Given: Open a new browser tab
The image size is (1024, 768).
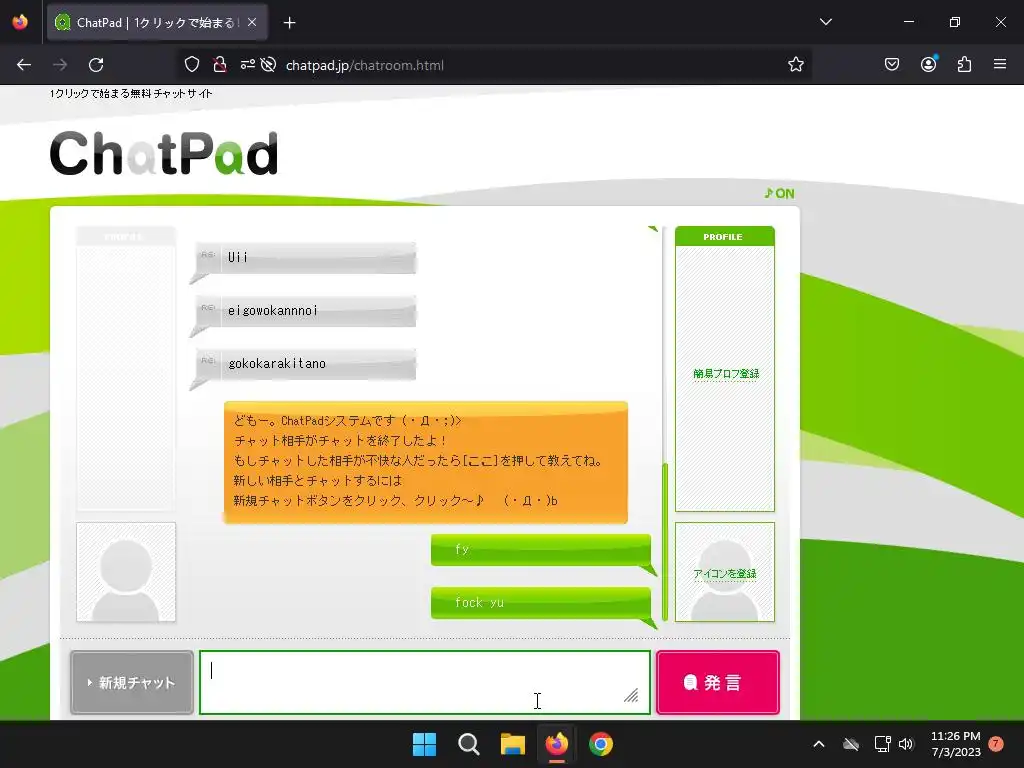Looking at the screenshot, I should pos(290,23).
